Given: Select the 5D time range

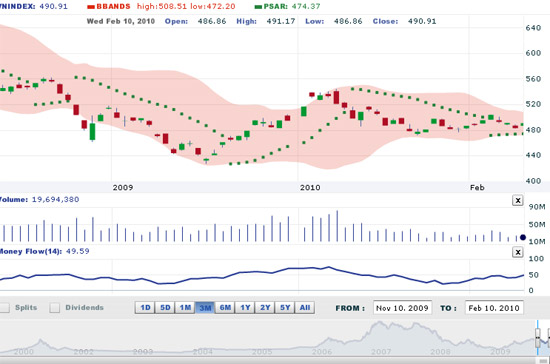Looking at the screenshot, I should coord(165,308).
